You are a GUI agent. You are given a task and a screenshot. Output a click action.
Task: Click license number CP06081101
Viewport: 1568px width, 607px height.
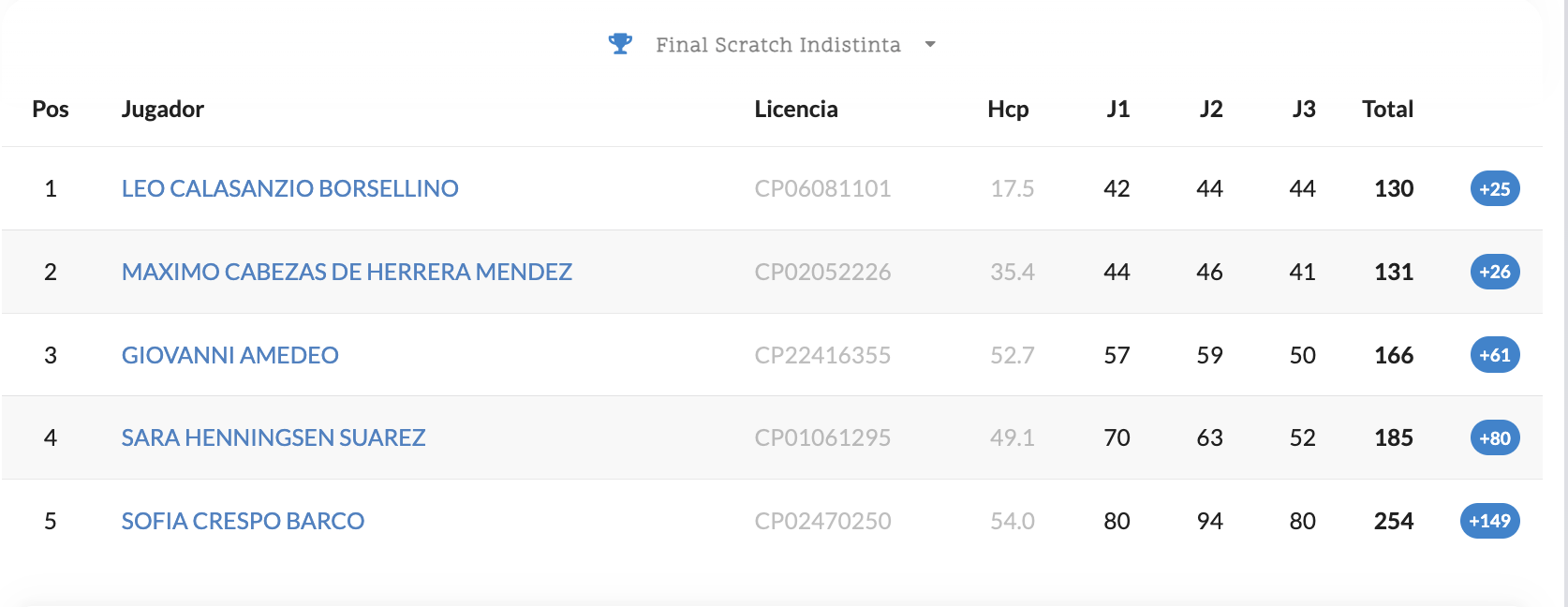click(822, 188)
